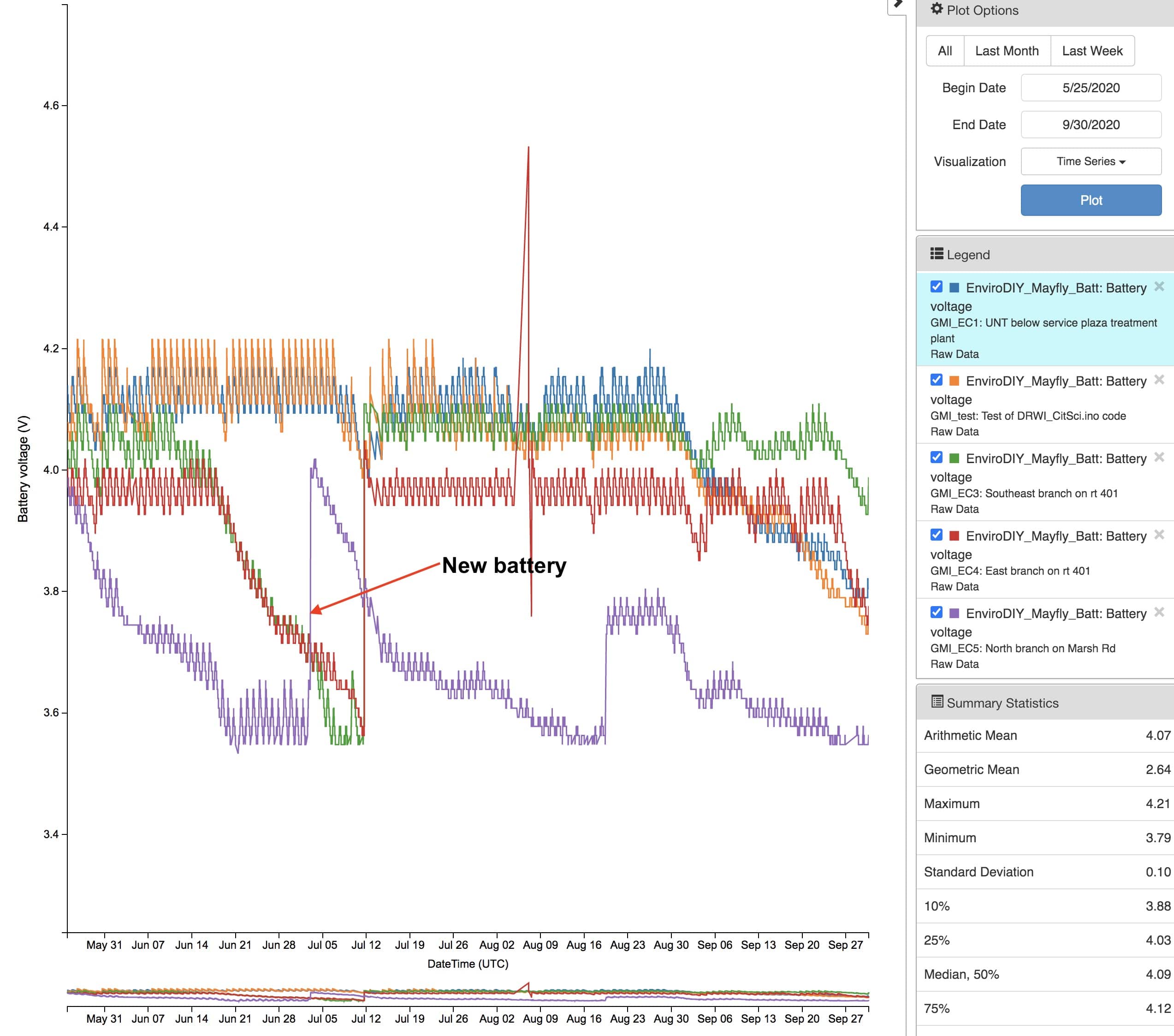Uncheck the GMI_EC3 Southeast branch checkbox

[936, 457]
